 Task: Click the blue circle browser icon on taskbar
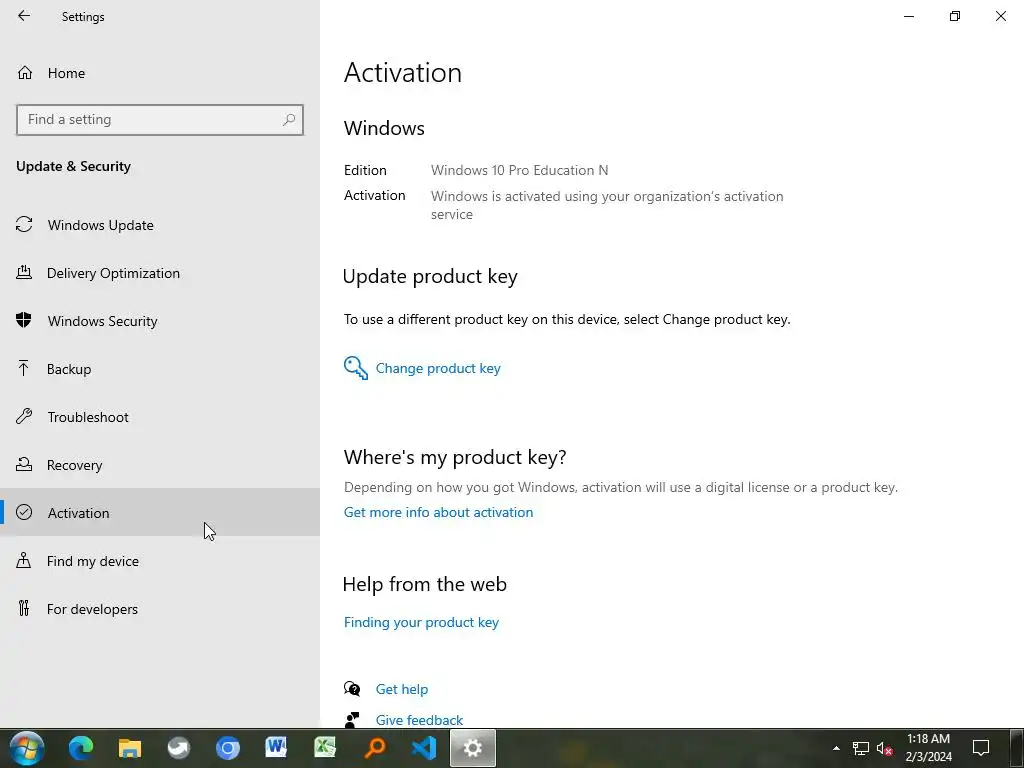(x=228, y=748)
